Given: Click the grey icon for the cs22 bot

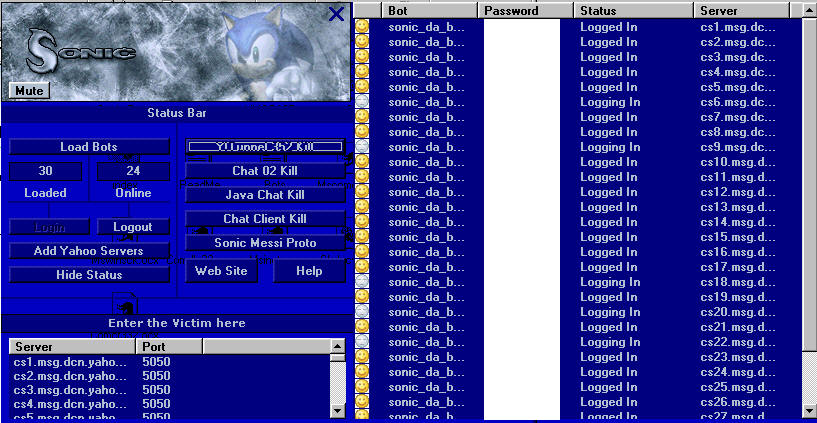Looking at the screenshot, I should pos(362,342).
